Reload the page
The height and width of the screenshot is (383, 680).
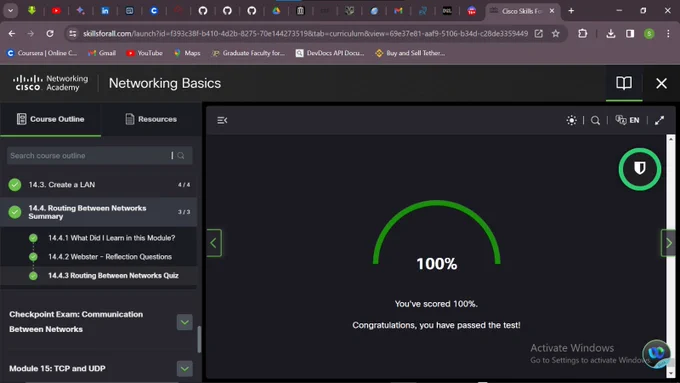pos(50,33)
